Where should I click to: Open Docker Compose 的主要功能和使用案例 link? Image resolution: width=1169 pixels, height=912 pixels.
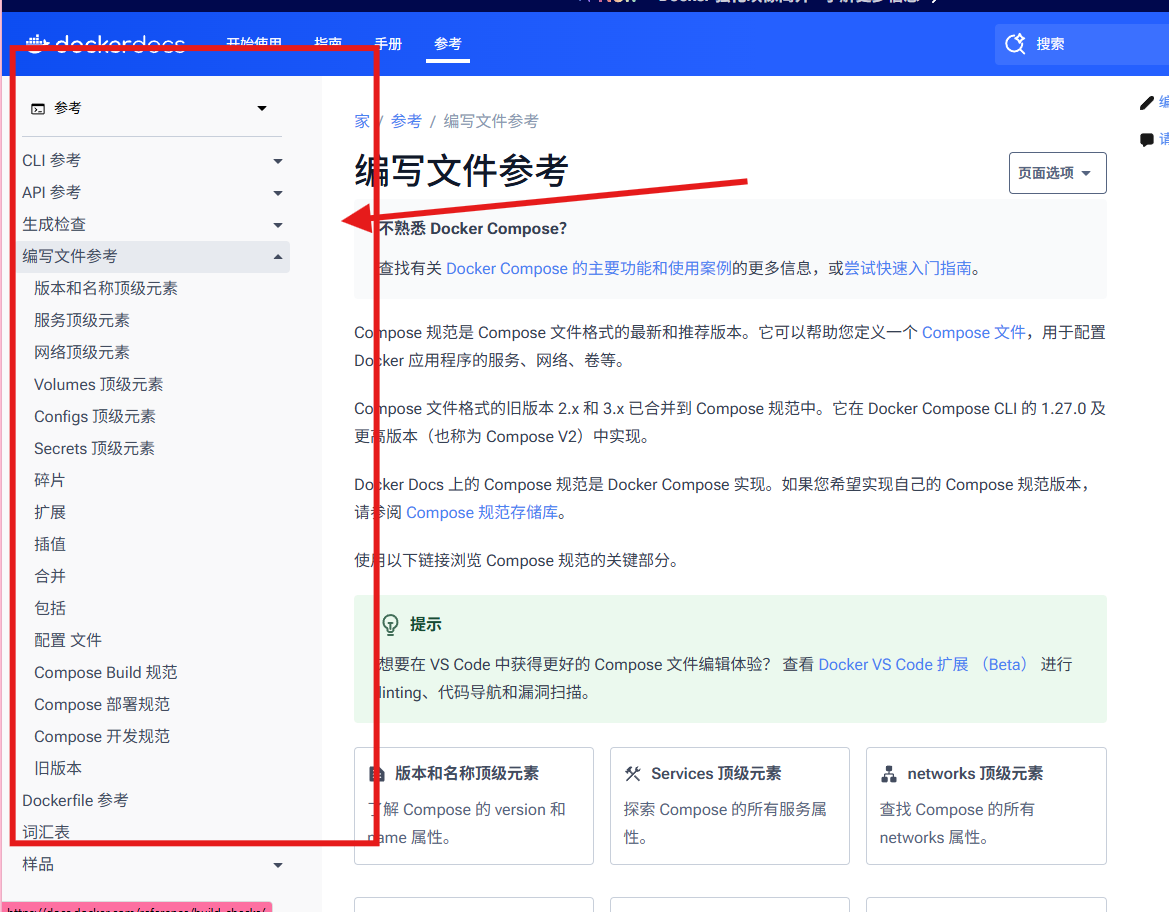(x=588, y=268)
